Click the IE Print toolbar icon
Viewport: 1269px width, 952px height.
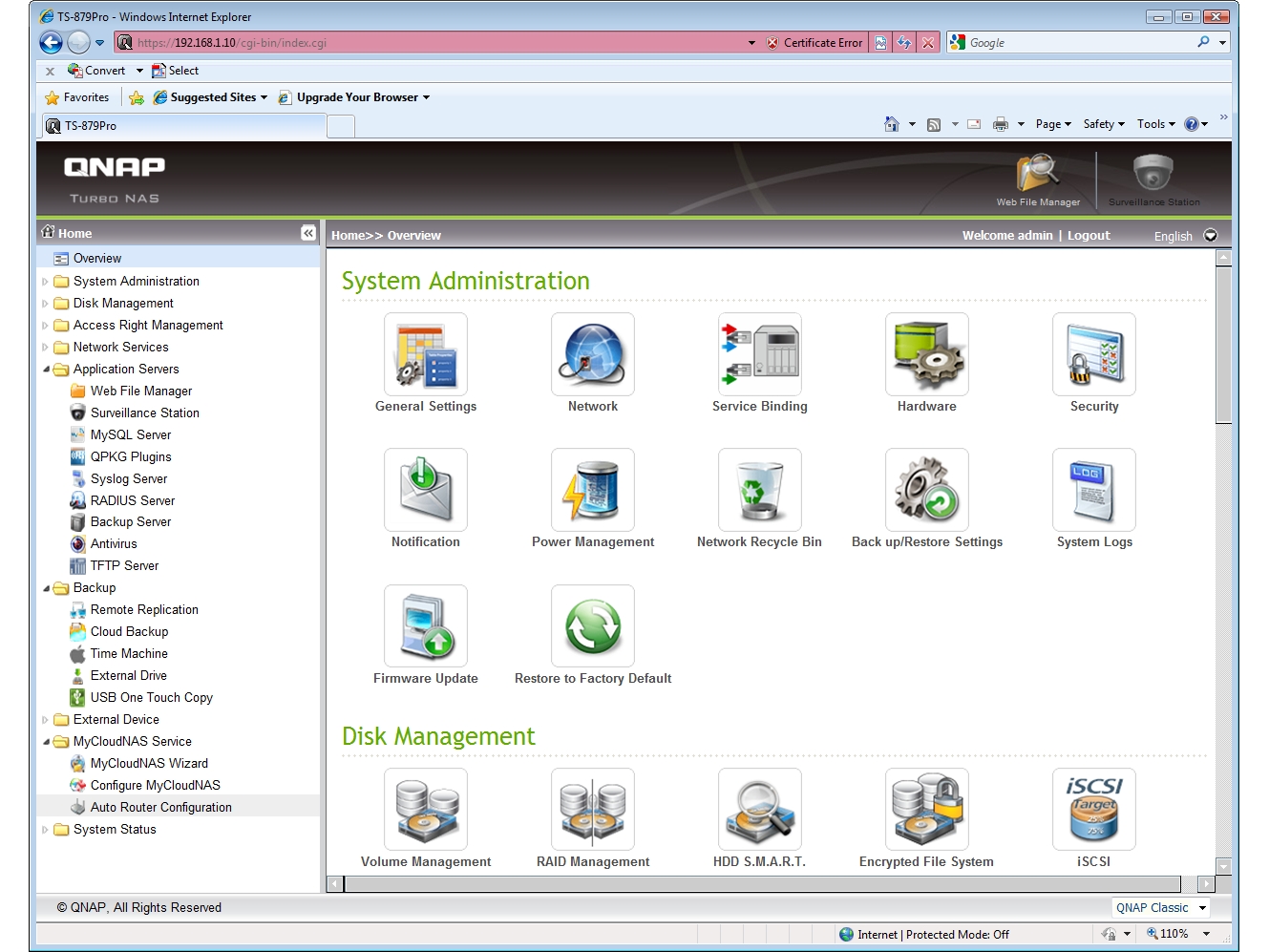(x=1001, y=124)
